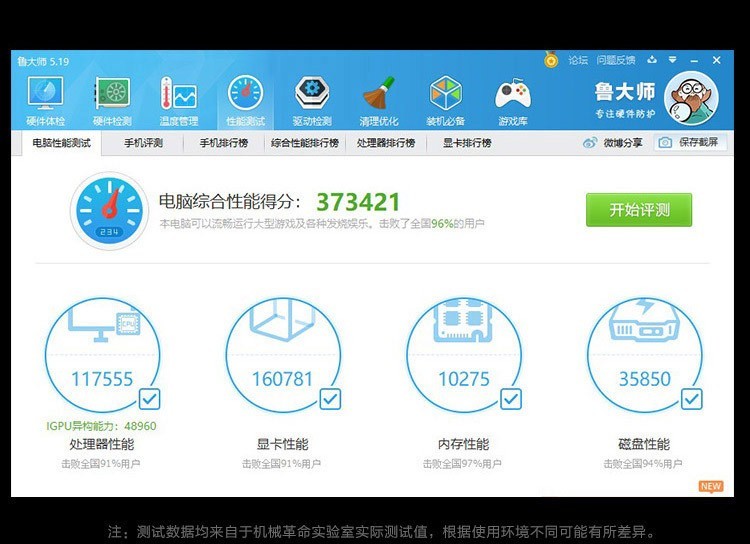Click the 击败全国97%用户 text
This screenshot has width=750, height=544.
[x=462, y=464]
